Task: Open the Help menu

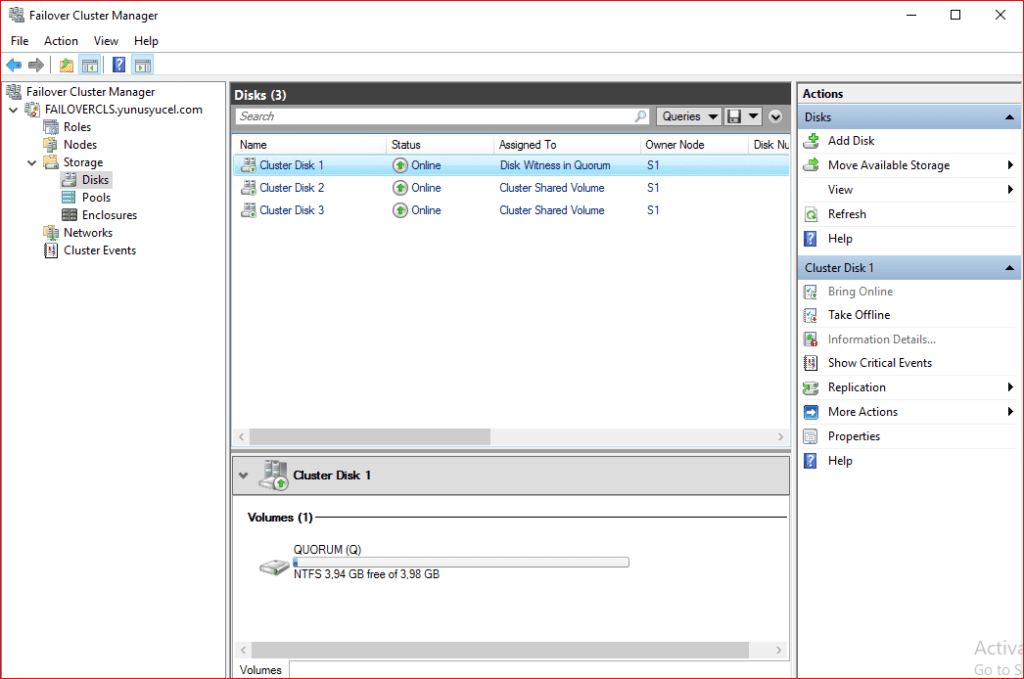Action: click(x=146, y=40)
